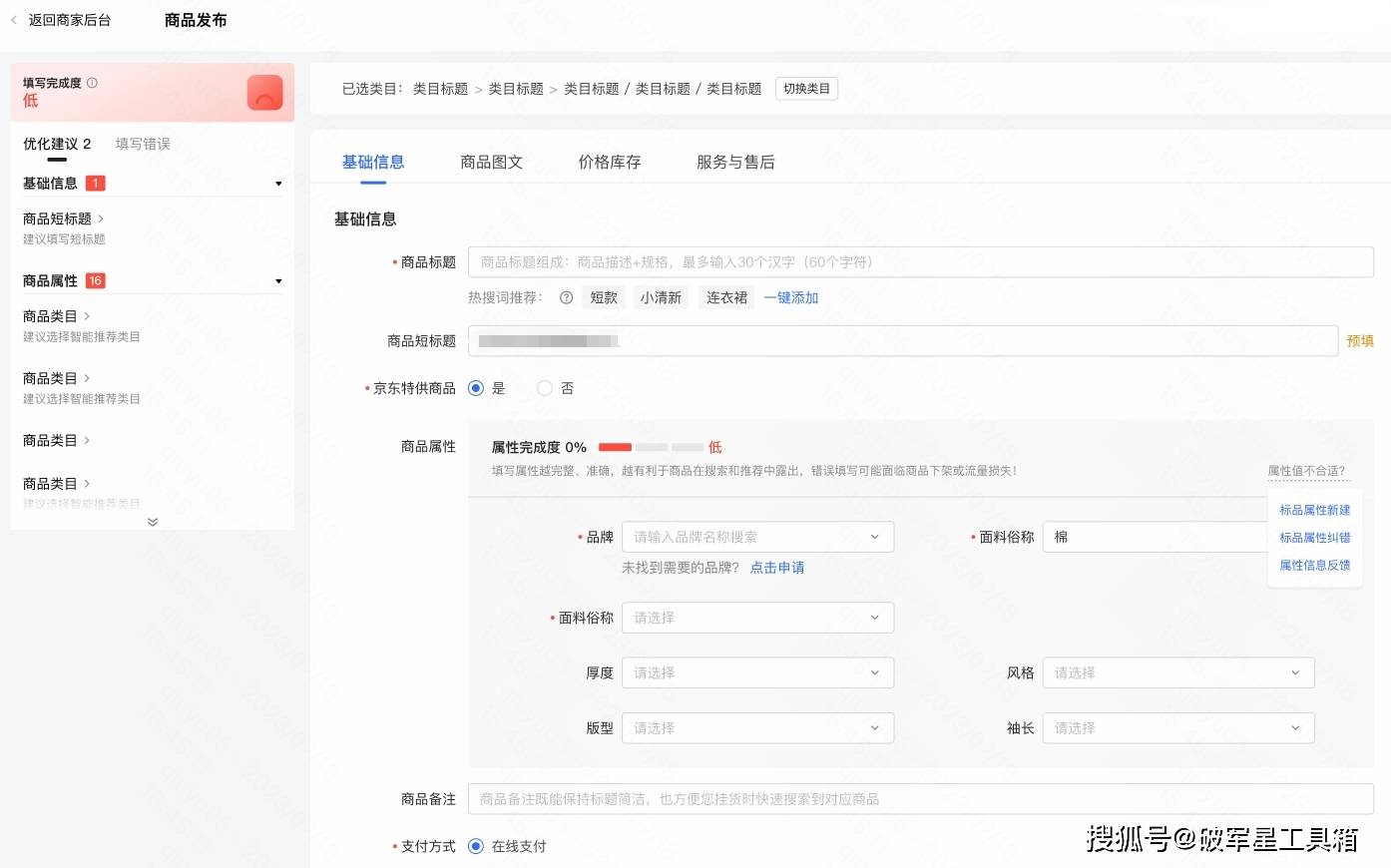Select 在线支付 payment method

click(476, 846)
